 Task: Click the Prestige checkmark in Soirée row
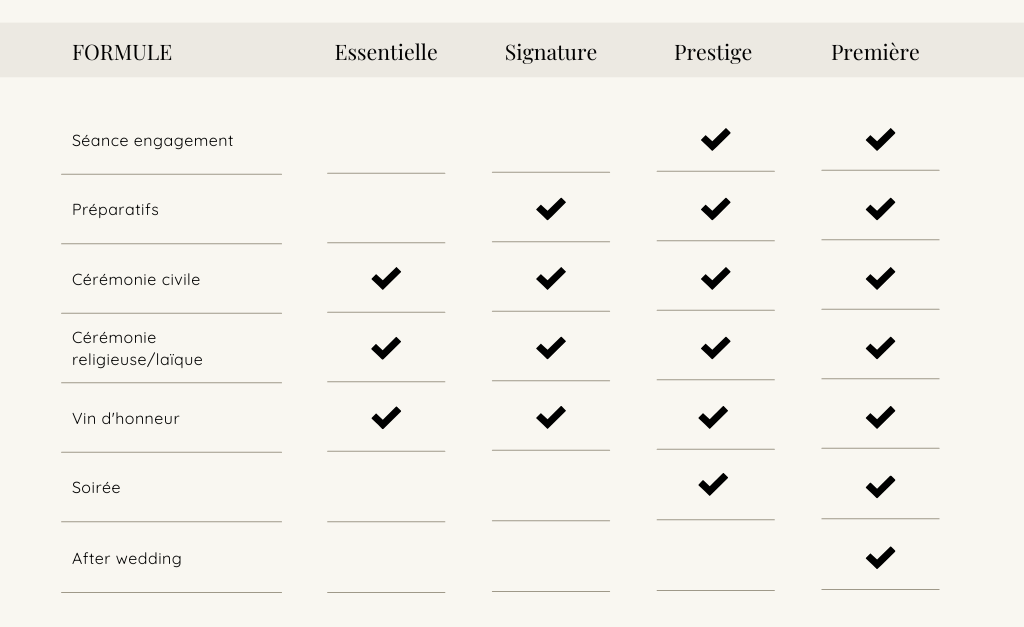click(x=713, y=484)
